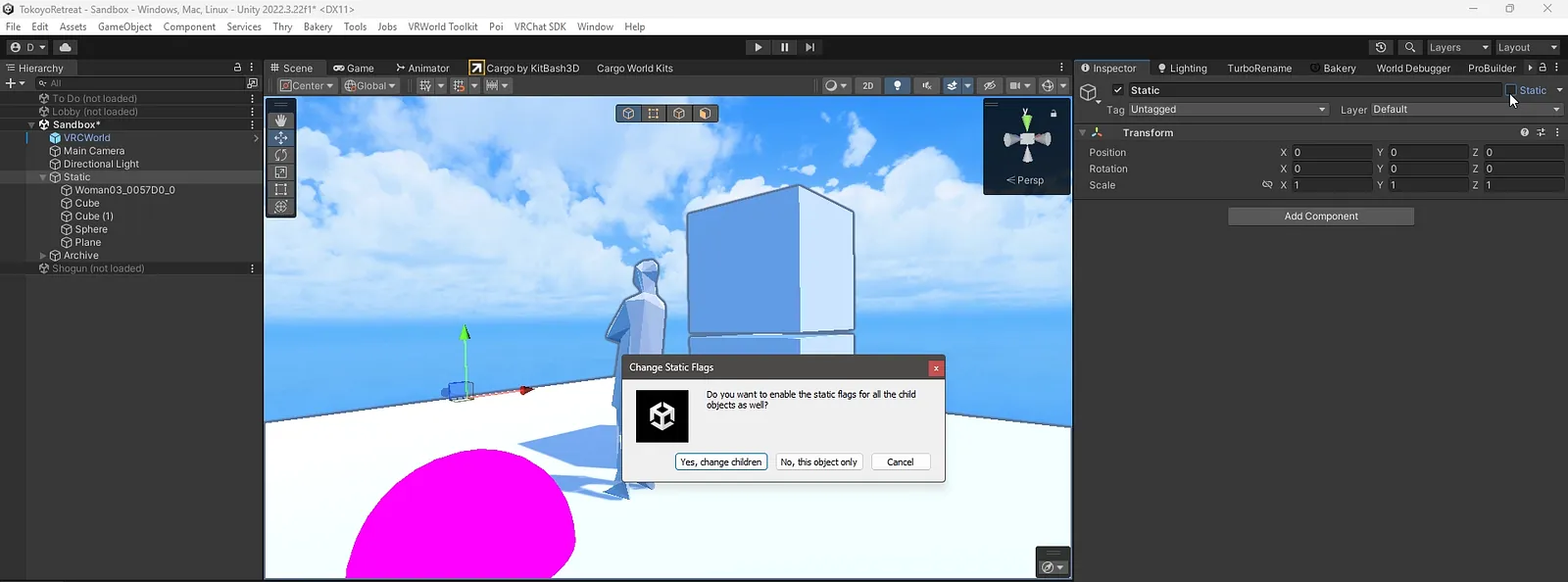
Task: Open Hierarchy search by type icon
Action: 252,83
